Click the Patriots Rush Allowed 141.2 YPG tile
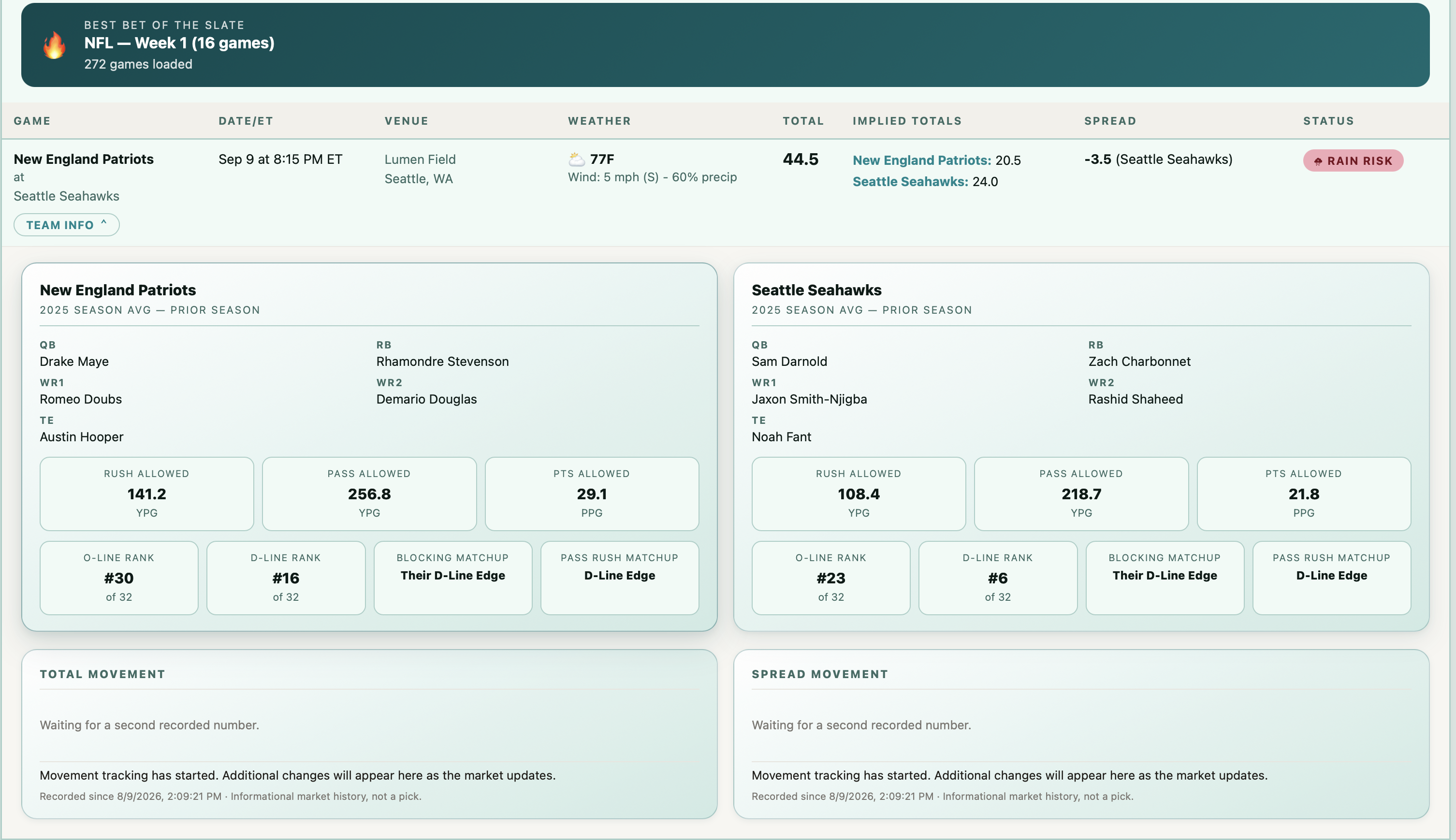1456x840 pixels. pyautogui.click(x=146, y=494)
